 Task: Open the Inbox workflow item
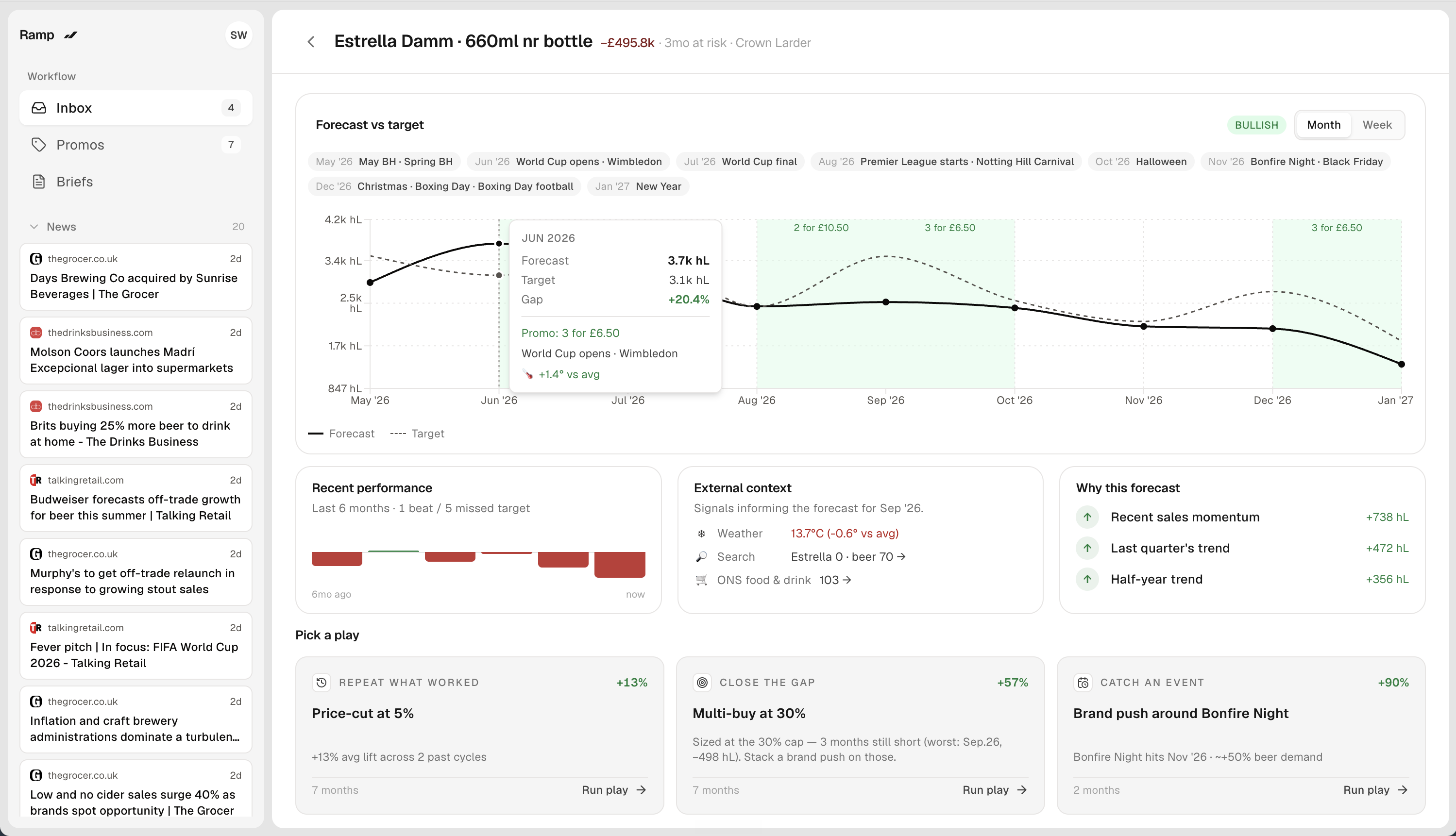click(x=135, y=108)
